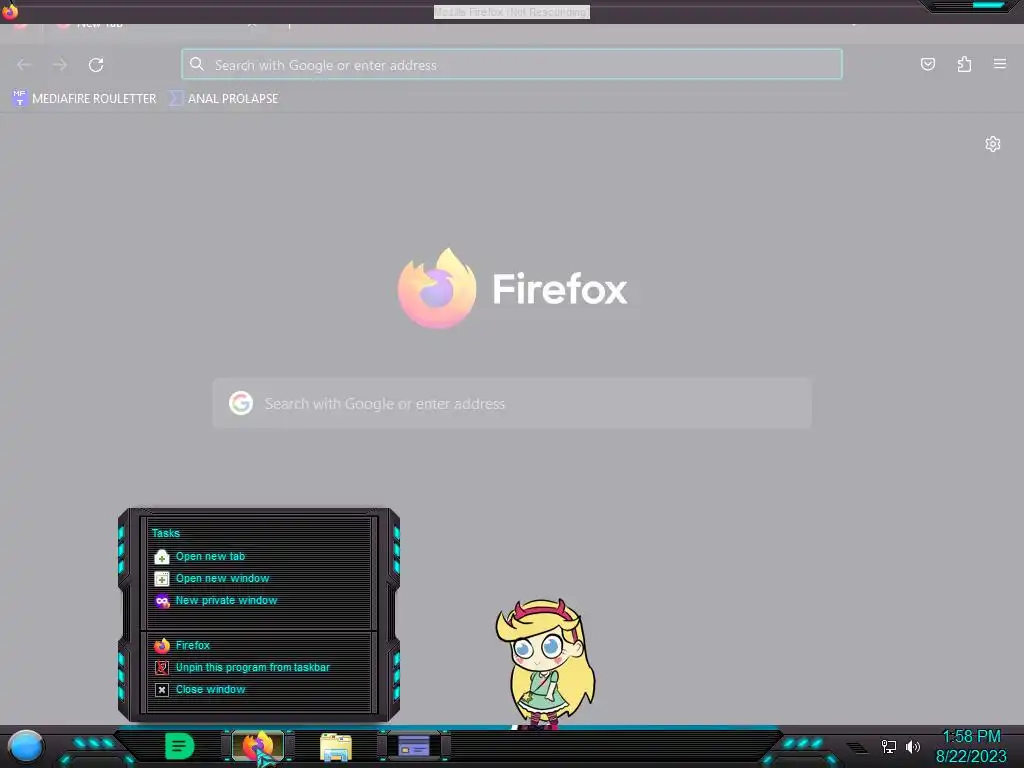Click the center Google search box
This screenshot has width=1024, height=768.
(x=512, y=404)
